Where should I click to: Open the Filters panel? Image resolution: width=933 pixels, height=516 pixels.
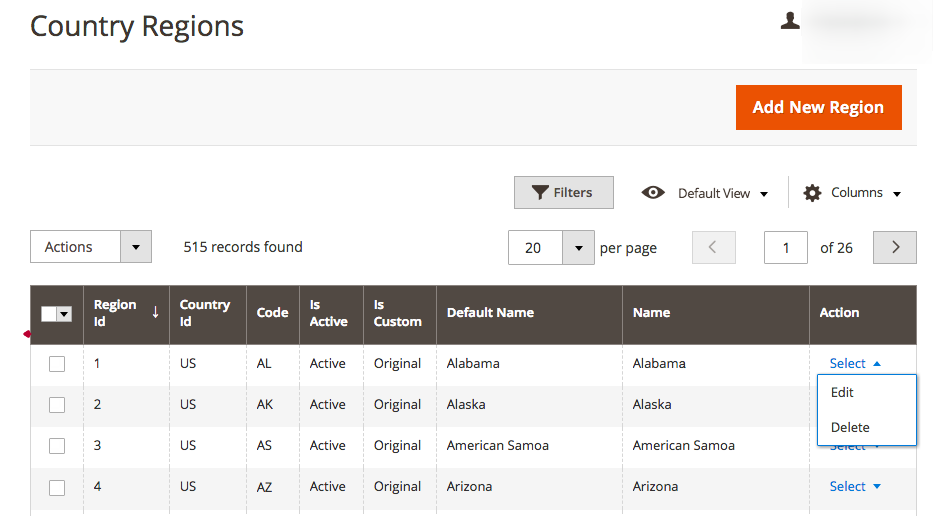tap(563, 192)
